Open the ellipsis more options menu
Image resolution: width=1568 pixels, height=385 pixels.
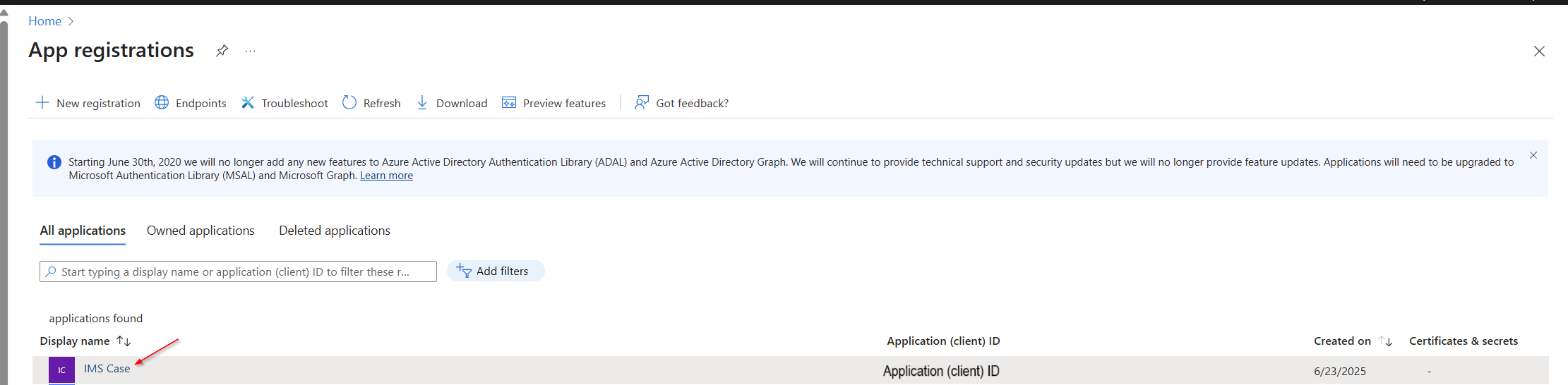click(250, 51)
